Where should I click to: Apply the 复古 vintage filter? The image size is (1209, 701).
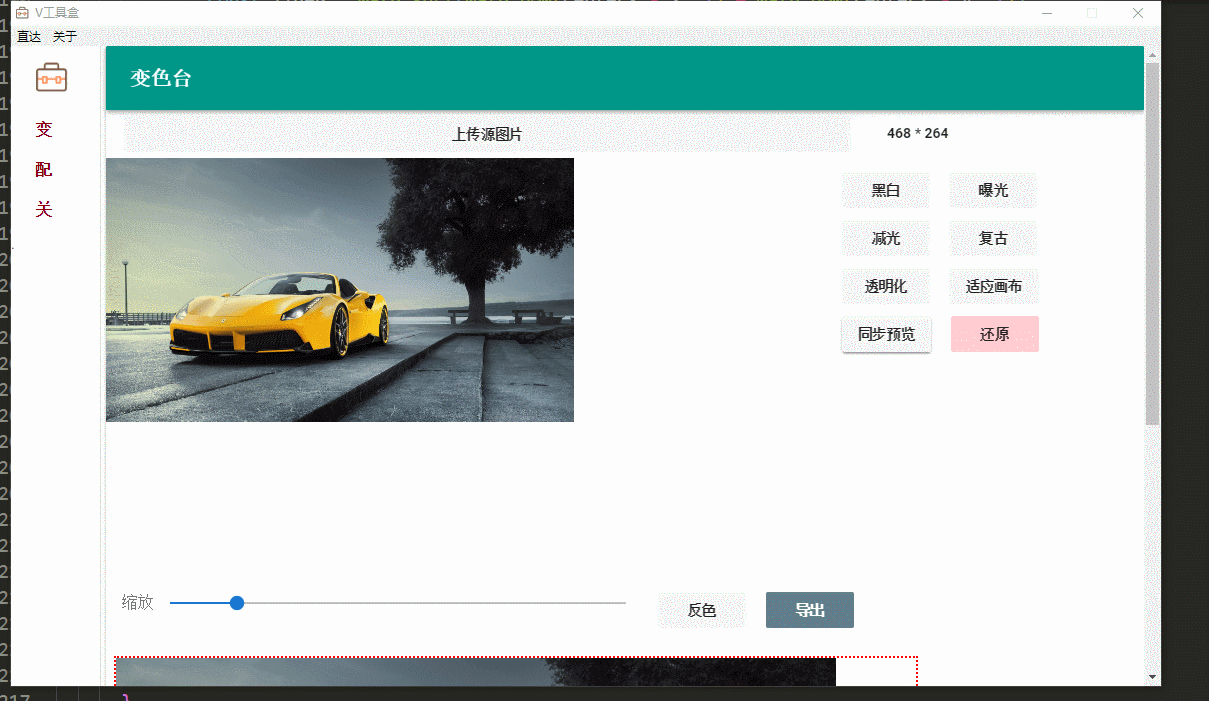[x=993, y=238]
